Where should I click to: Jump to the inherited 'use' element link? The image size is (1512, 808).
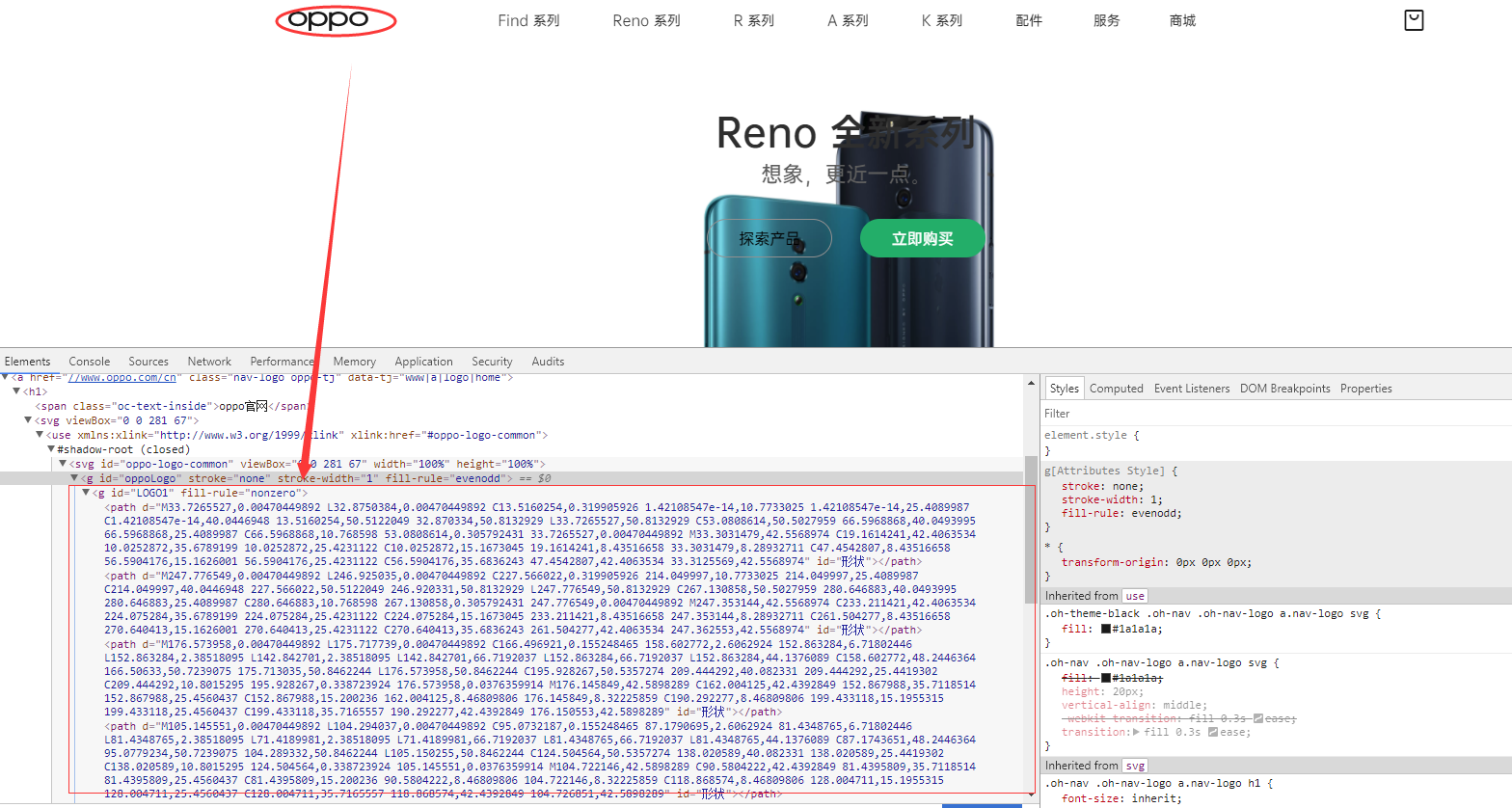(1135, 596)
